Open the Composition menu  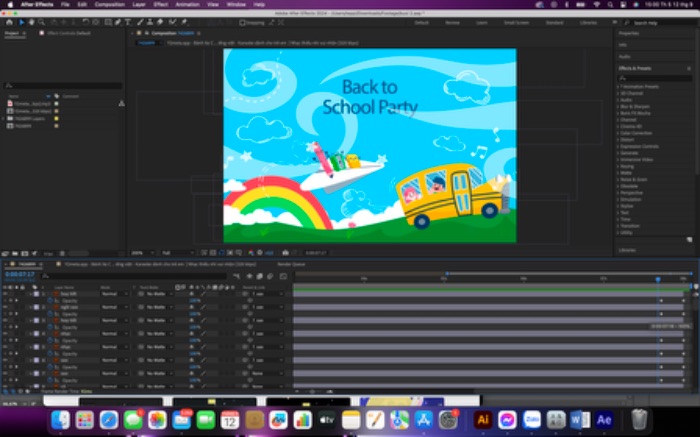tap(109, 4)
